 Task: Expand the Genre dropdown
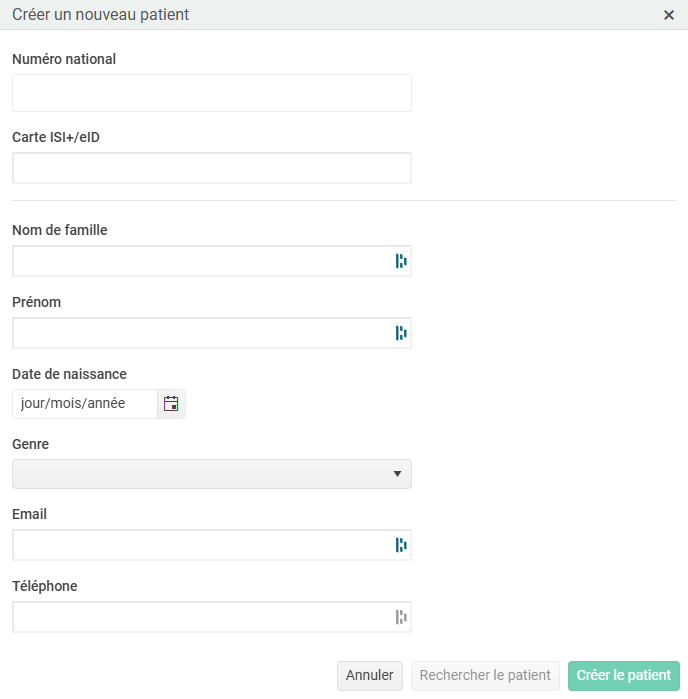coord(212,474)
